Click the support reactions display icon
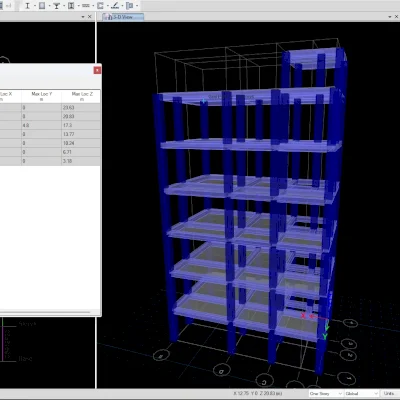400x400 pixels. click(57, 6)
